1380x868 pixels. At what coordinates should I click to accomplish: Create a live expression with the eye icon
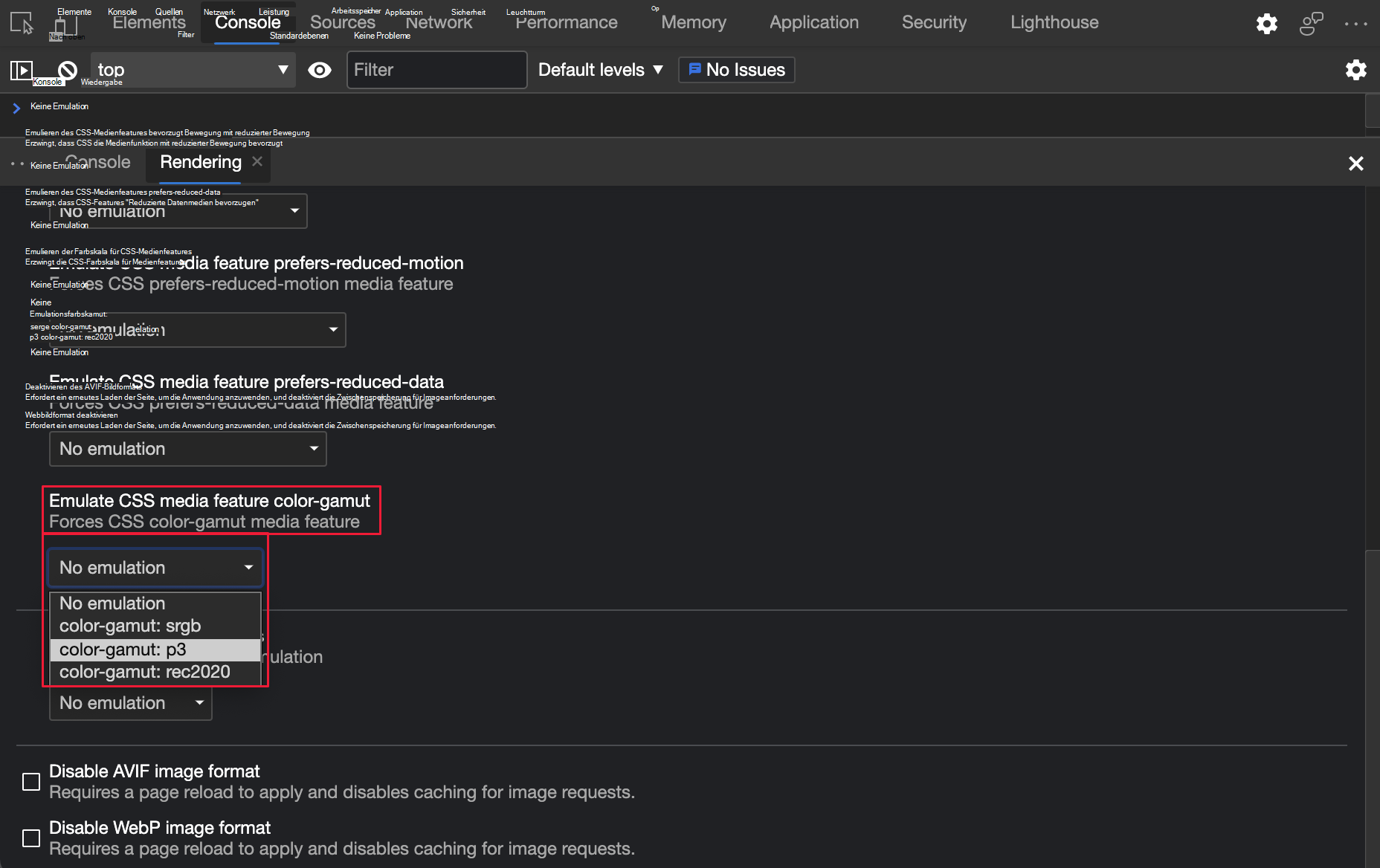point(320,70)
